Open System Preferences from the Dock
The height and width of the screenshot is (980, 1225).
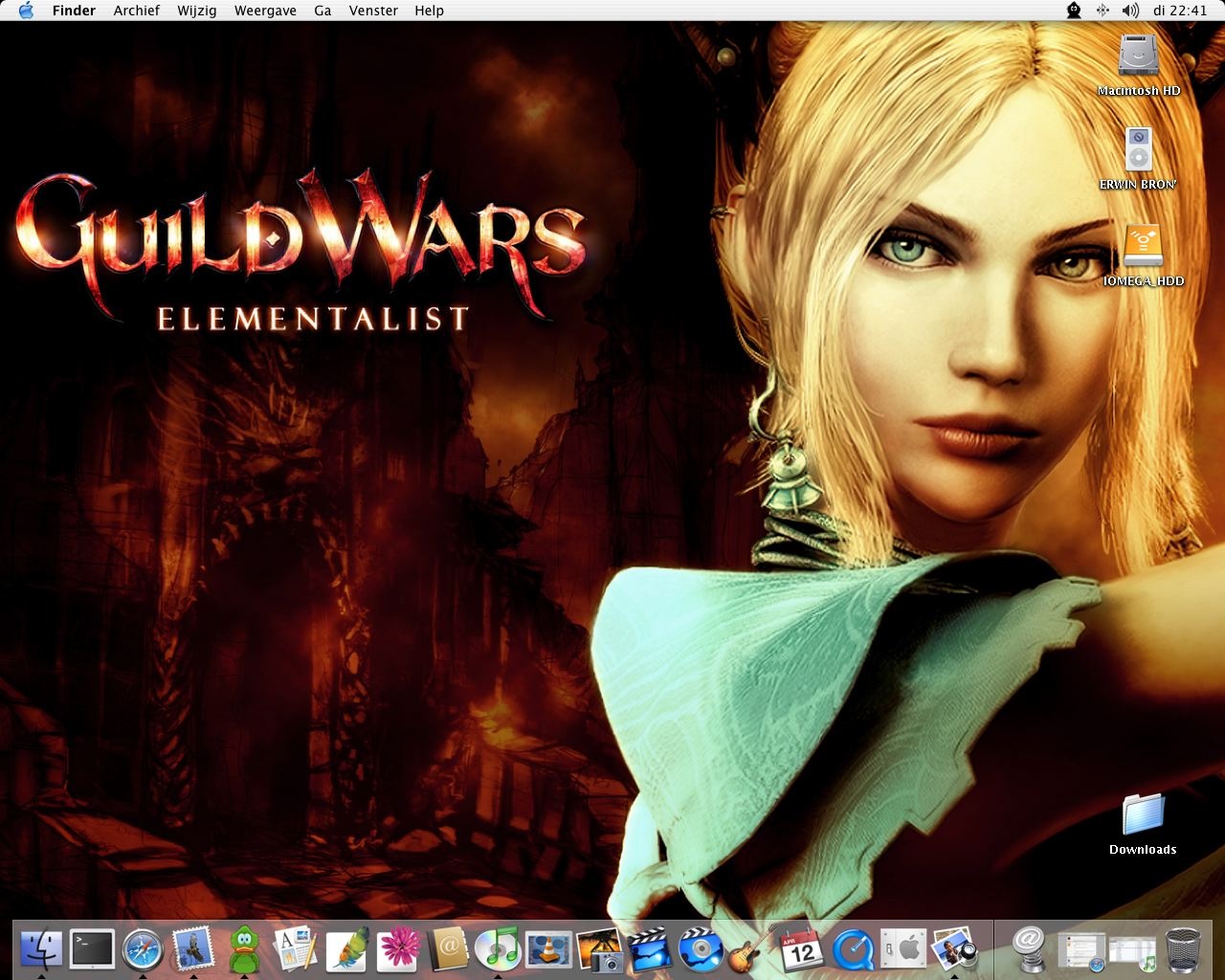[903, 949]
